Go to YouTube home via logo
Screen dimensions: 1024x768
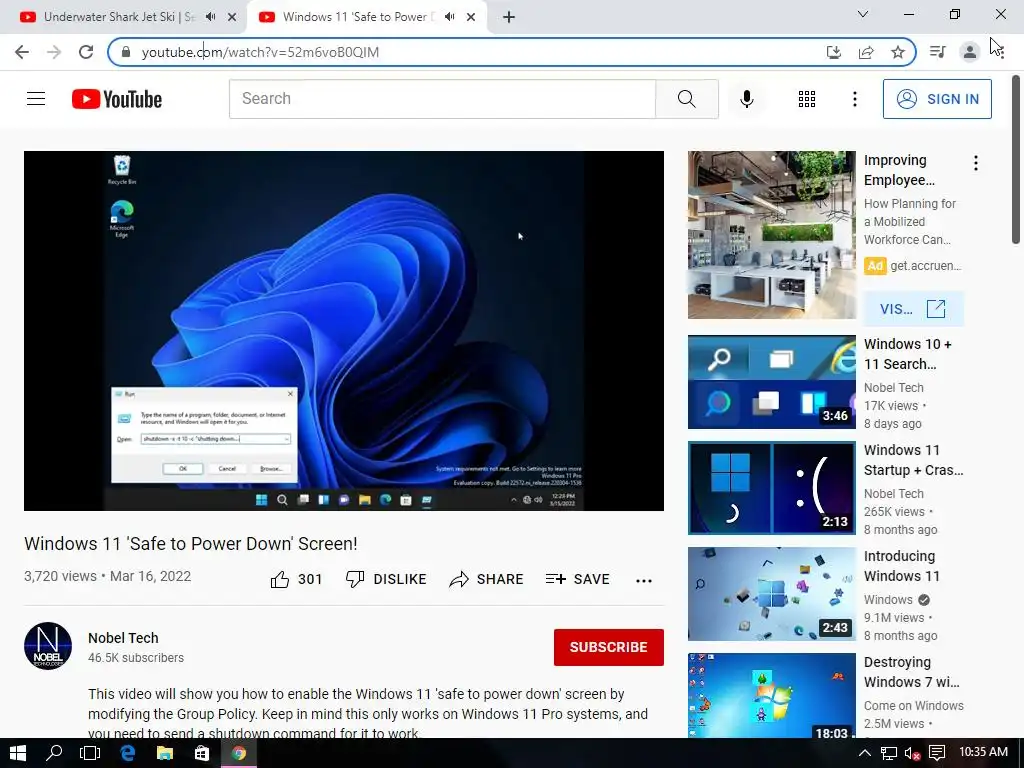(117, 99)
